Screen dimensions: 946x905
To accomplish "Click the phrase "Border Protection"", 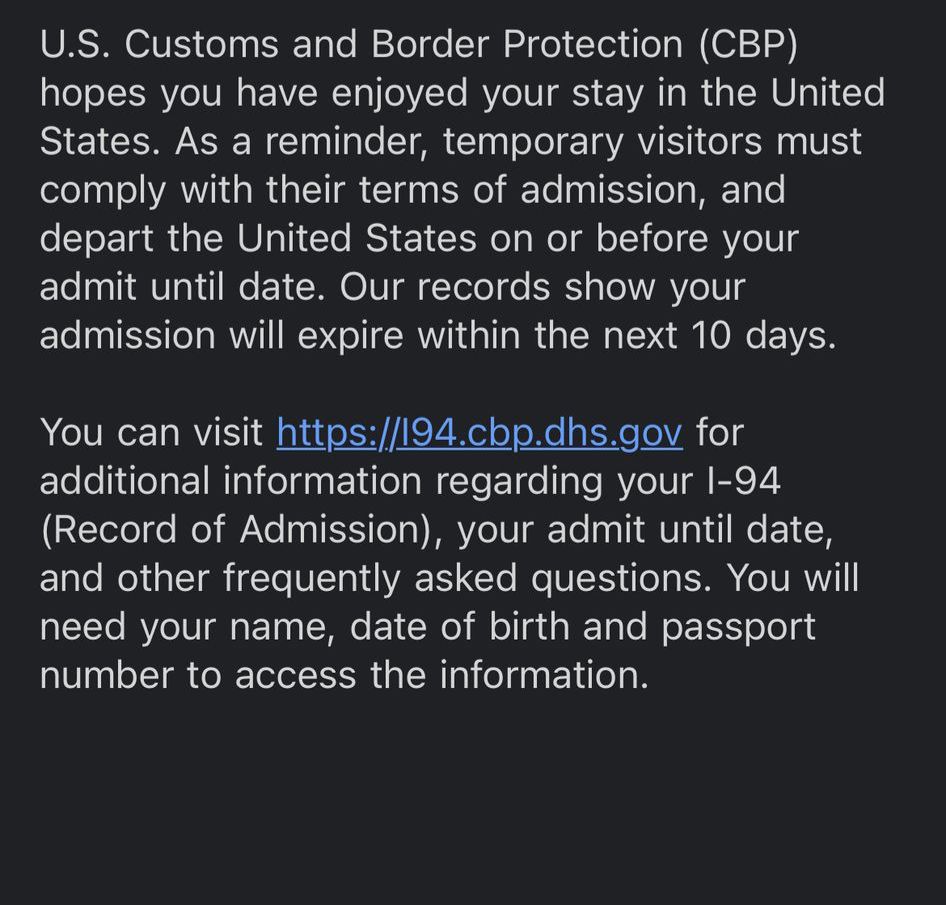I will 527,45.
